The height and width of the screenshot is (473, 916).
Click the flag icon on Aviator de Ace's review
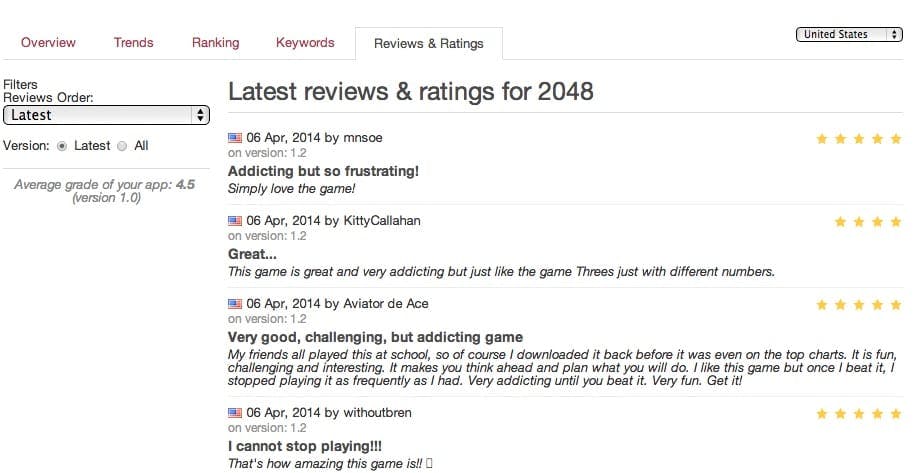coord(235,303)
